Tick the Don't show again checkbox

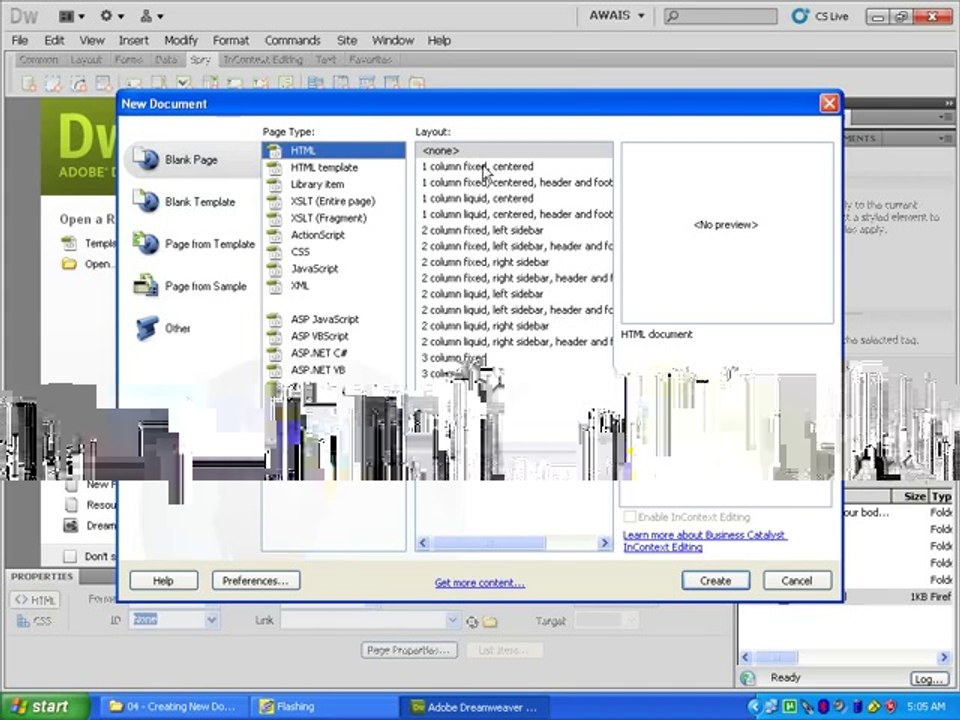tap(70, 556)
